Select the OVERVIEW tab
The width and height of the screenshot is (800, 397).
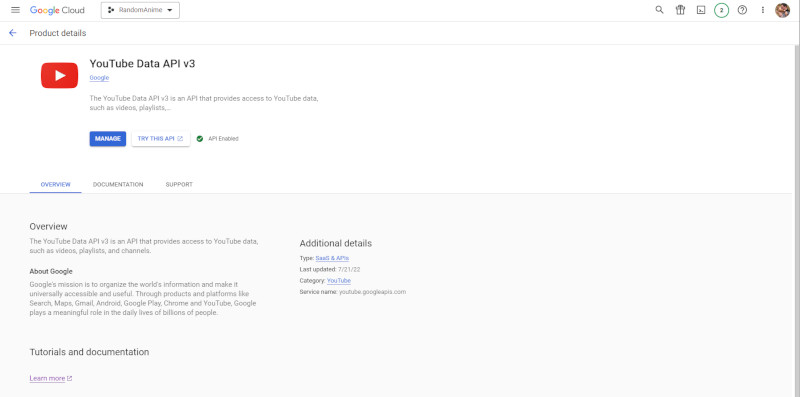click(x=56, y=185)
